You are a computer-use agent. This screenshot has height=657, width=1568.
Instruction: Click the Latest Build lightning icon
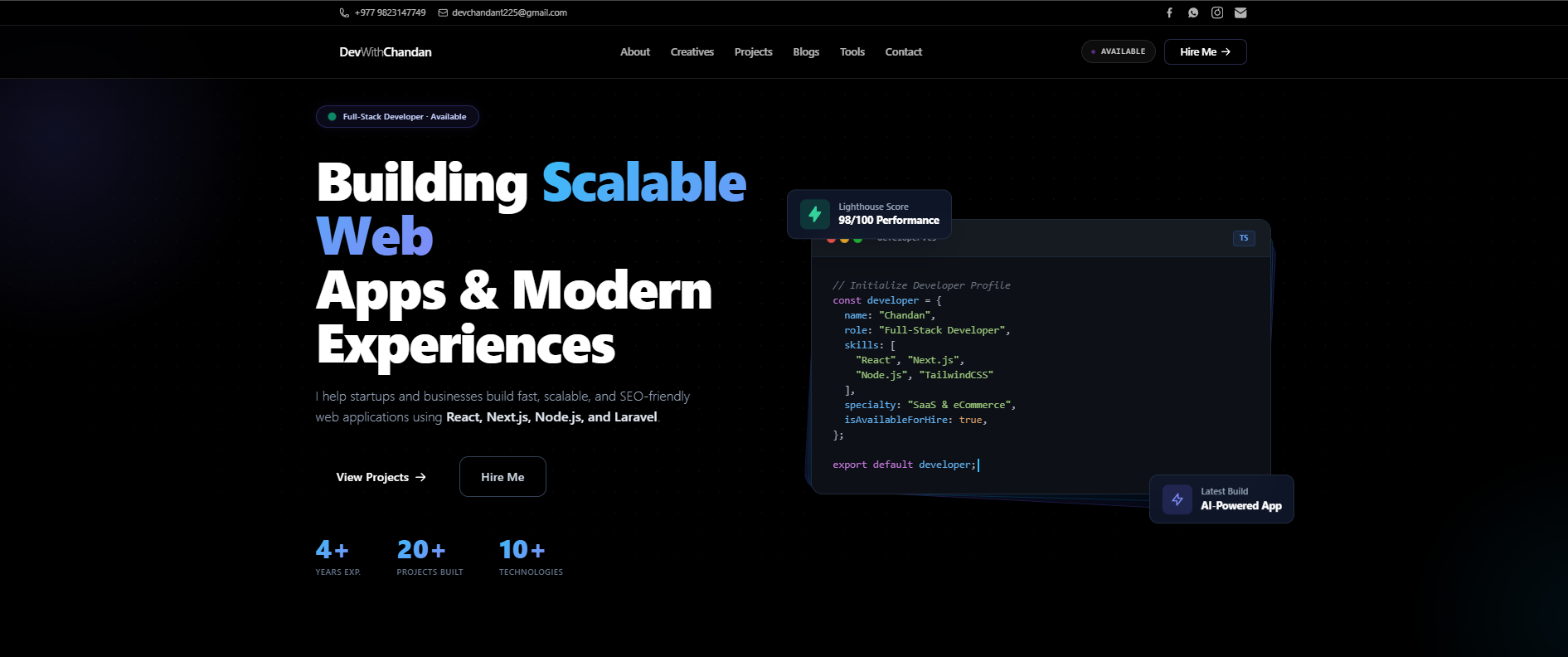[1177, 499]
